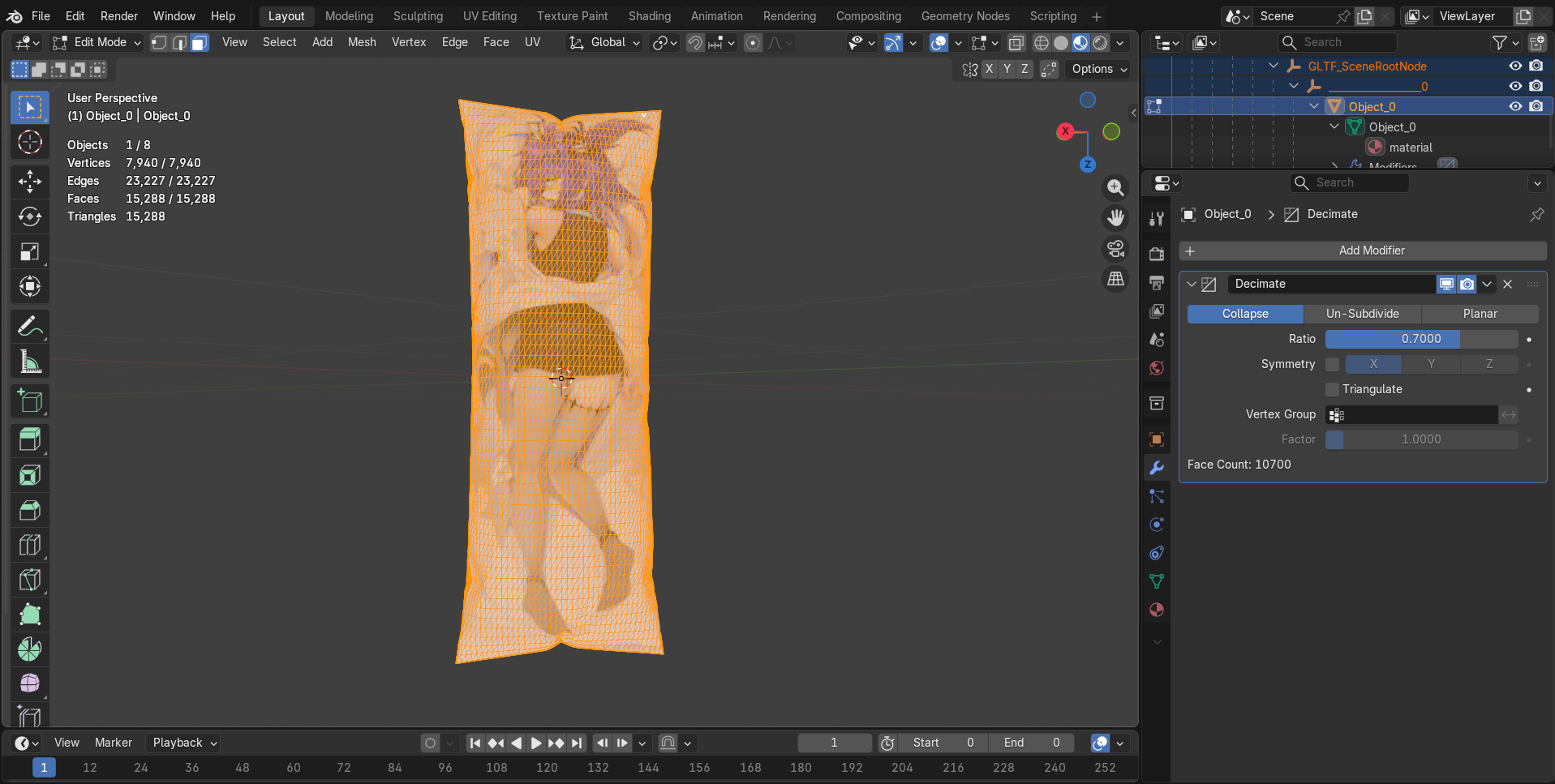Switch perspective/orthographic projection icon
The image size is (1555, 784).
pyautogui.click(x=1116, y=278)
